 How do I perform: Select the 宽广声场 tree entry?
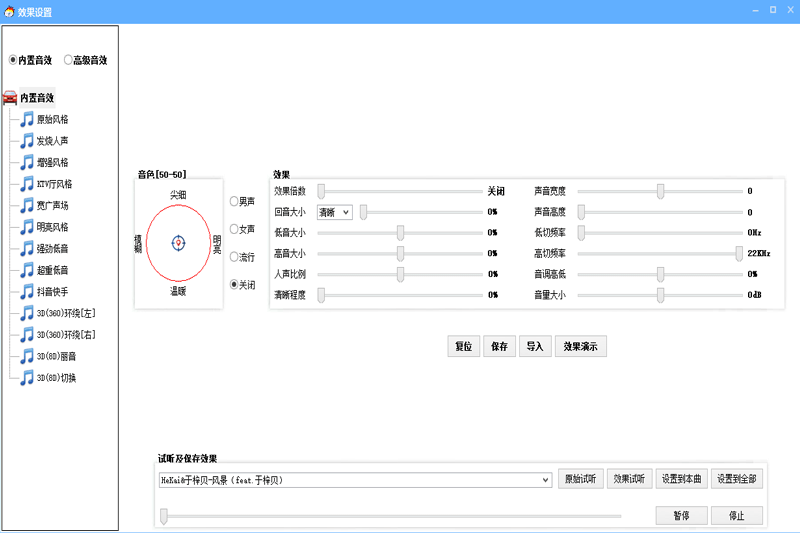[52, 206]
